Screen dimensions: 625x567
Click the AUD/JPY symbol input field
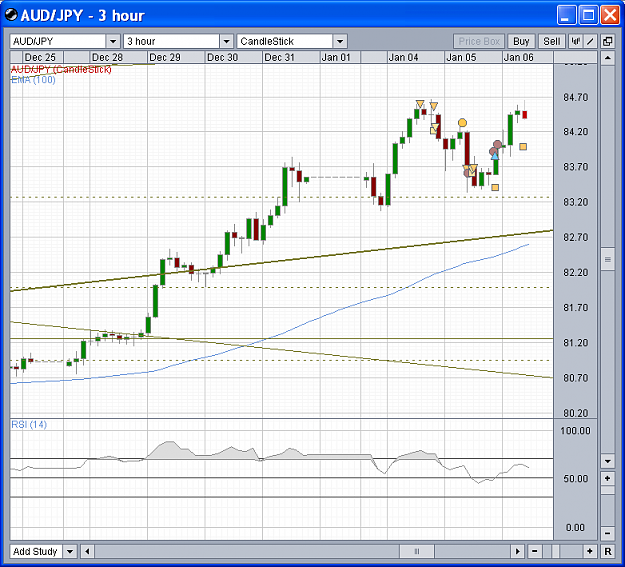[58, 41]
